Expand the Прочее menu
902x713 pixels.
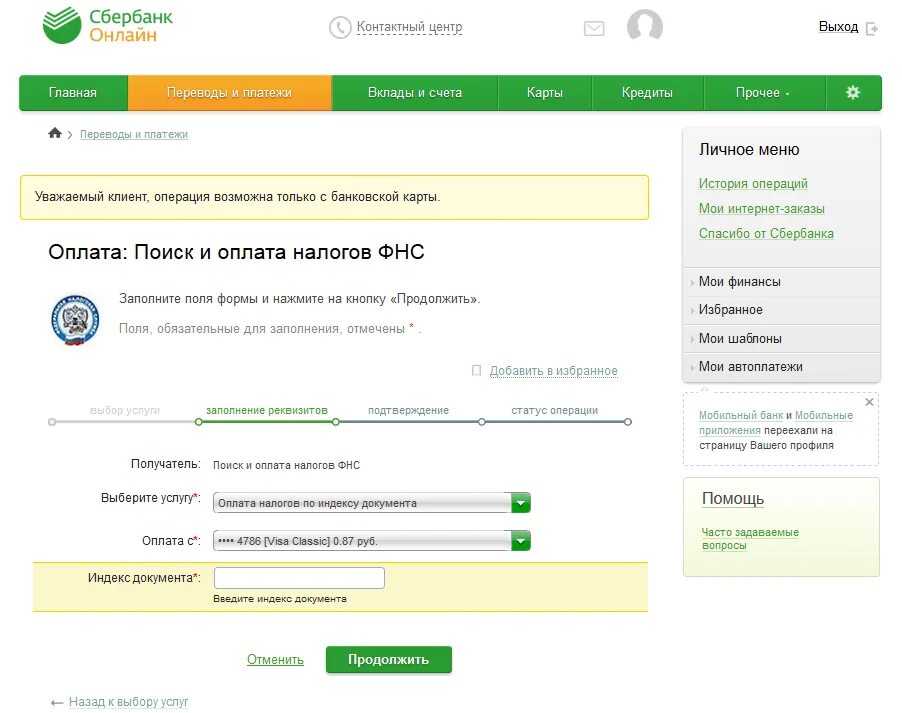point(764,93)
